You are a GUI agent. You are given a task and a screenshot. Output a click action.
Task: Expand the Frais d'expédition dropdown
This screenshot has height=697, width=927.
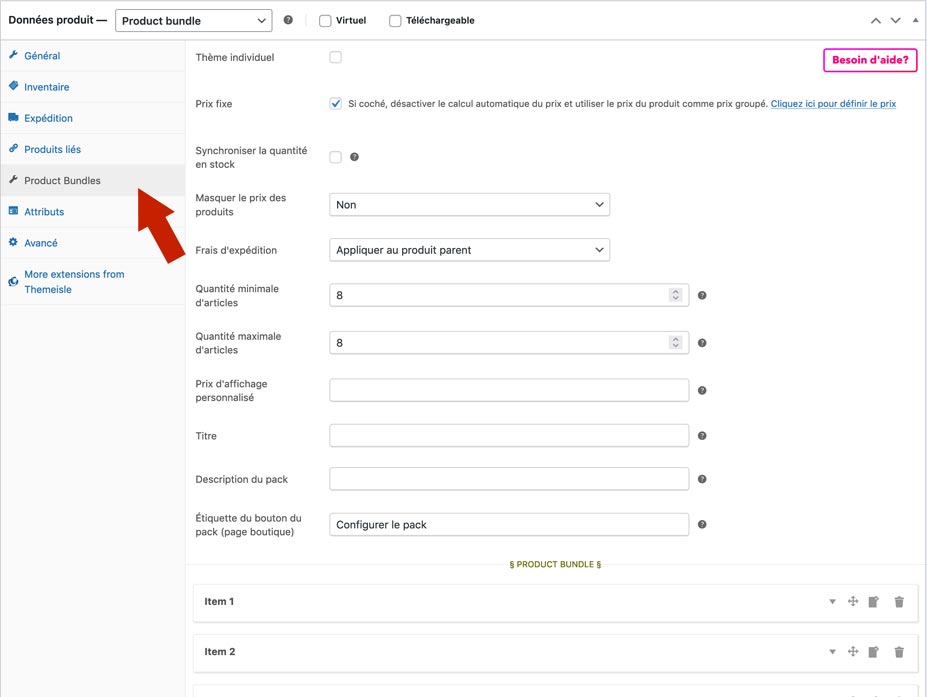tap(469, 250)
